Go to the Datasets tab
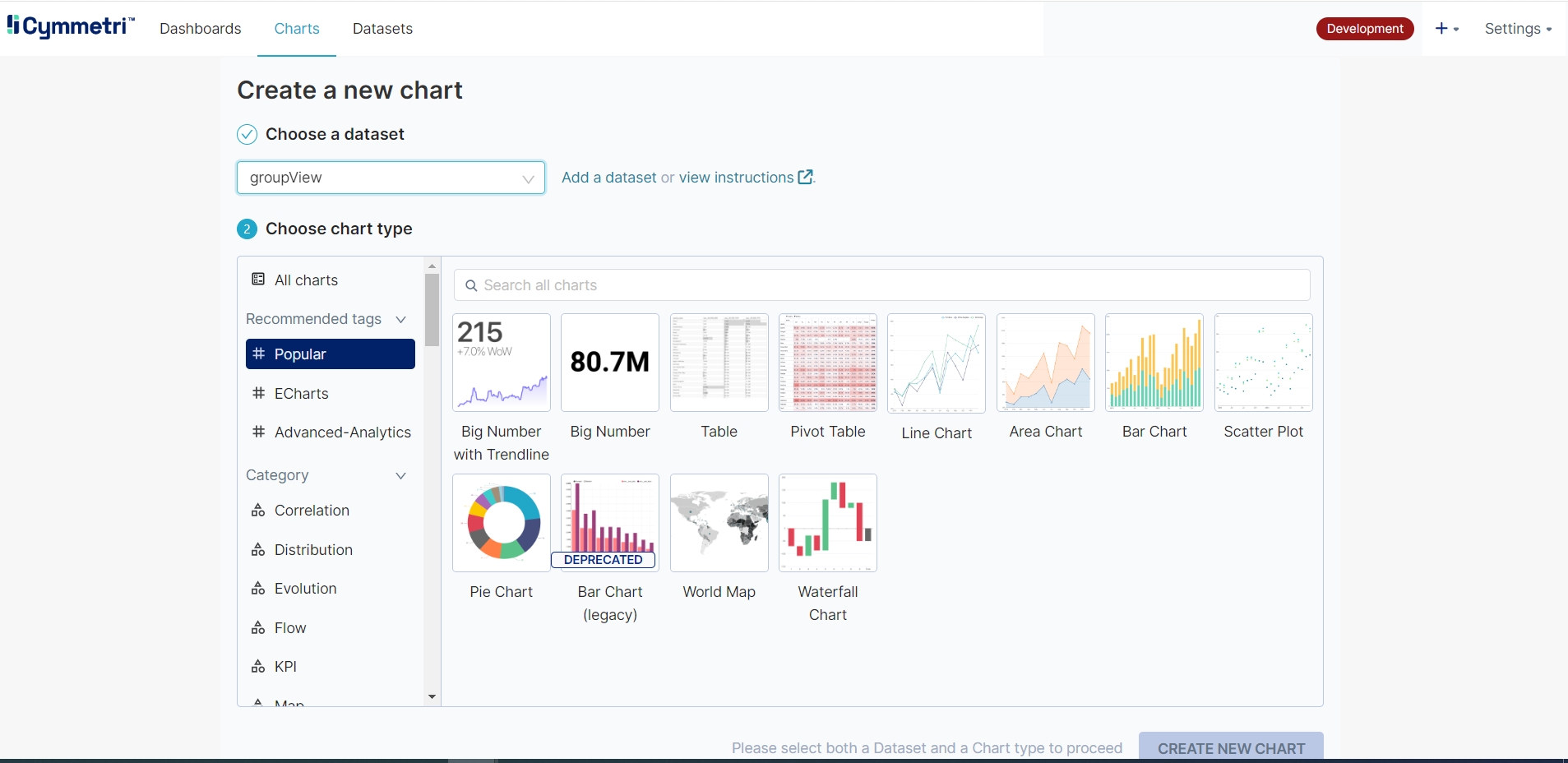Screen dimensions: 1568x763 [382, 29]
